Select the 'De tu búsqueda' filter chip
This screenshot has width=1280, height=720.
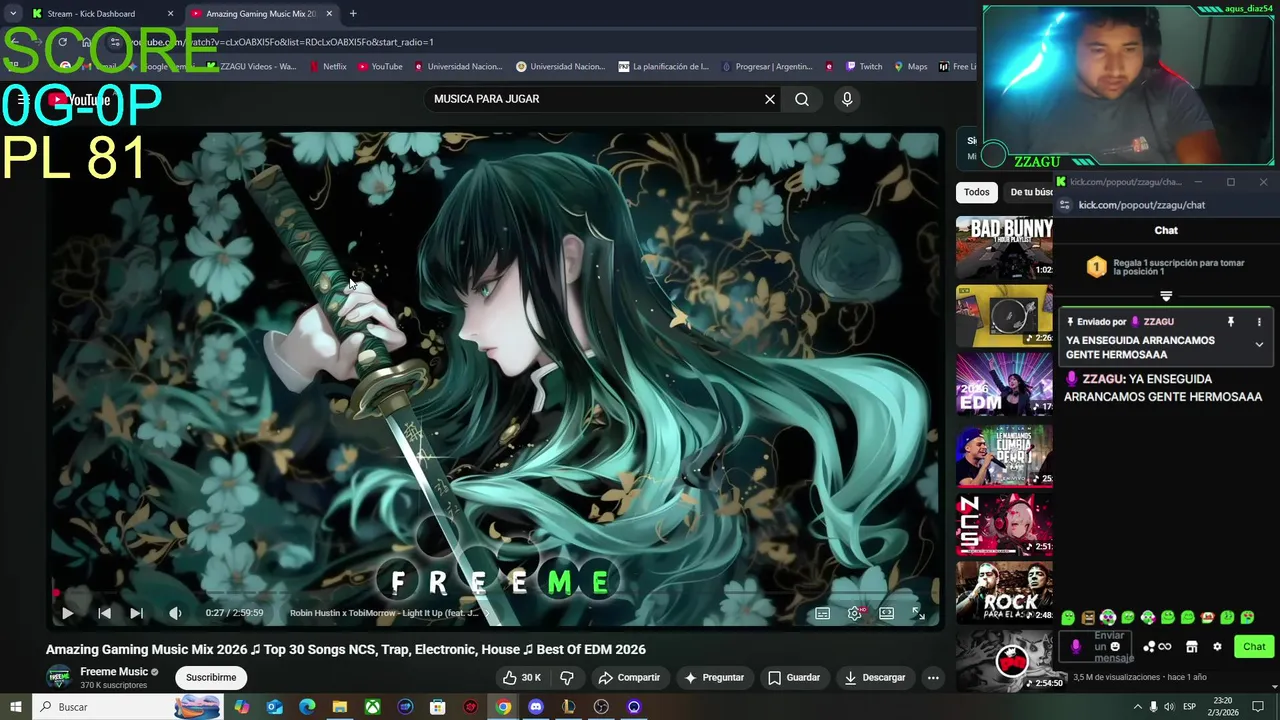1030,192
